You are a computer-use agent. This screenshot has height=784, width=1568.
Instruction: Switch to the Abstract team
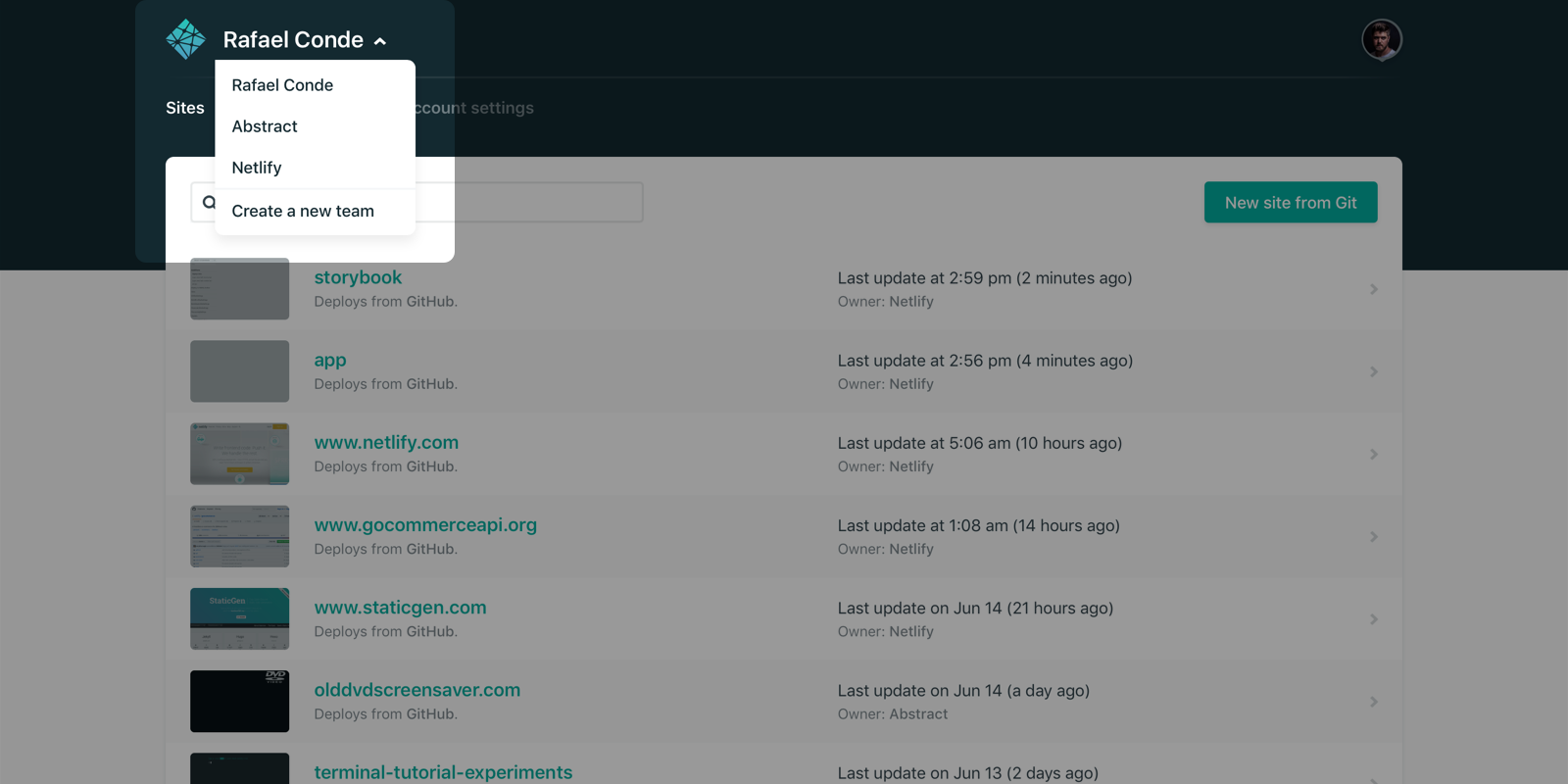[265, 126]
